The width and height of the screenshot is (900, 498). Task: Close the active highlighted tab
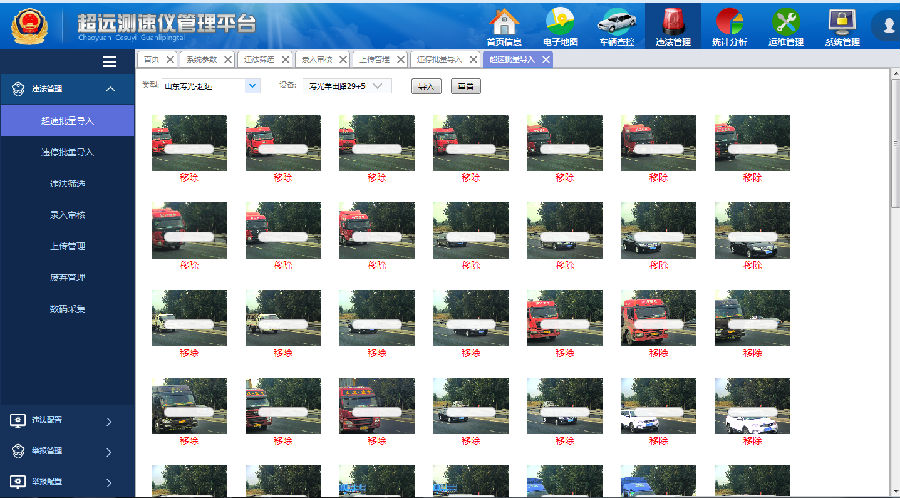(546, 60)
